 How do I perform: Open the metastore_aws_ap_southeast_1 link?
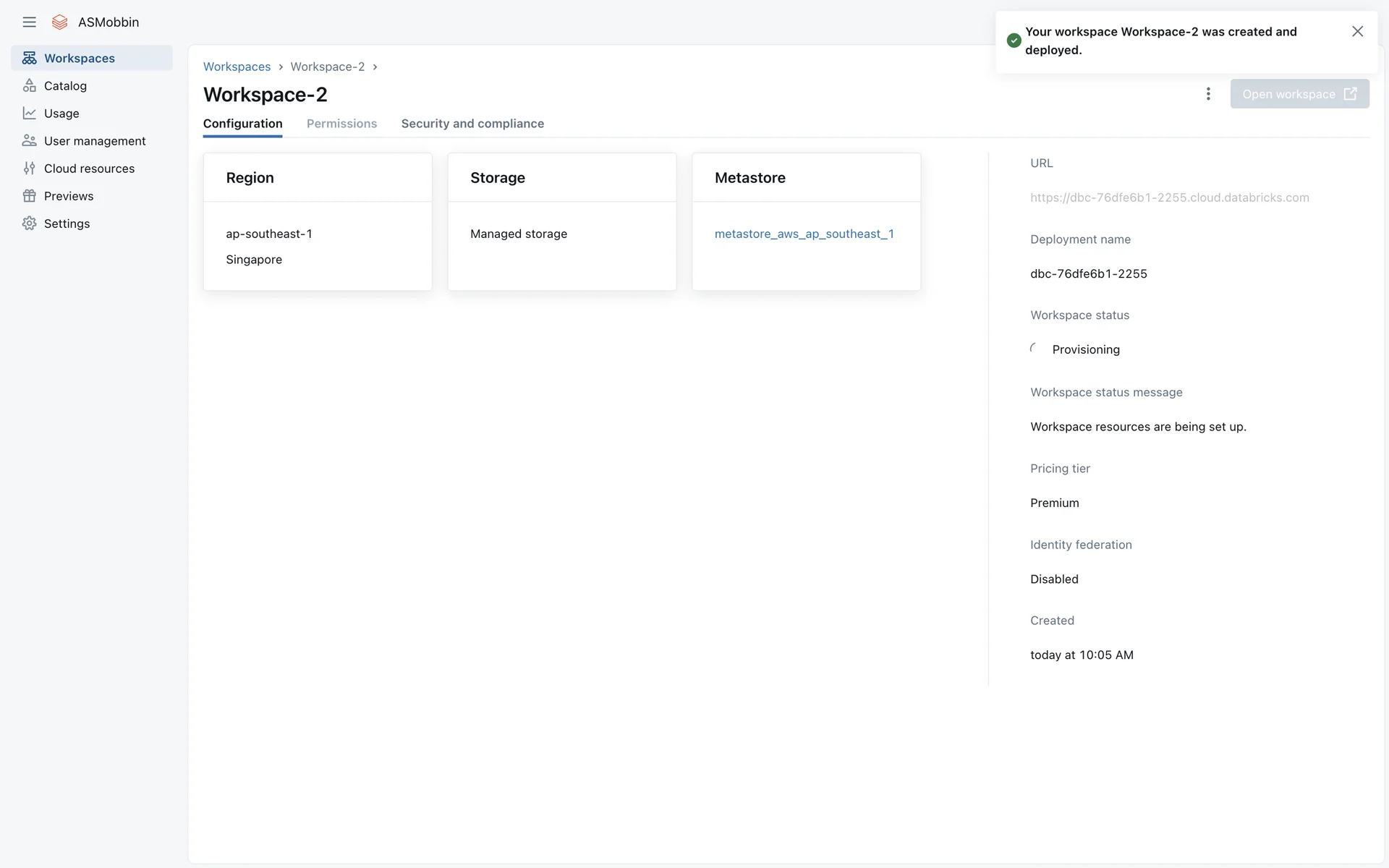tap(804, 234)
